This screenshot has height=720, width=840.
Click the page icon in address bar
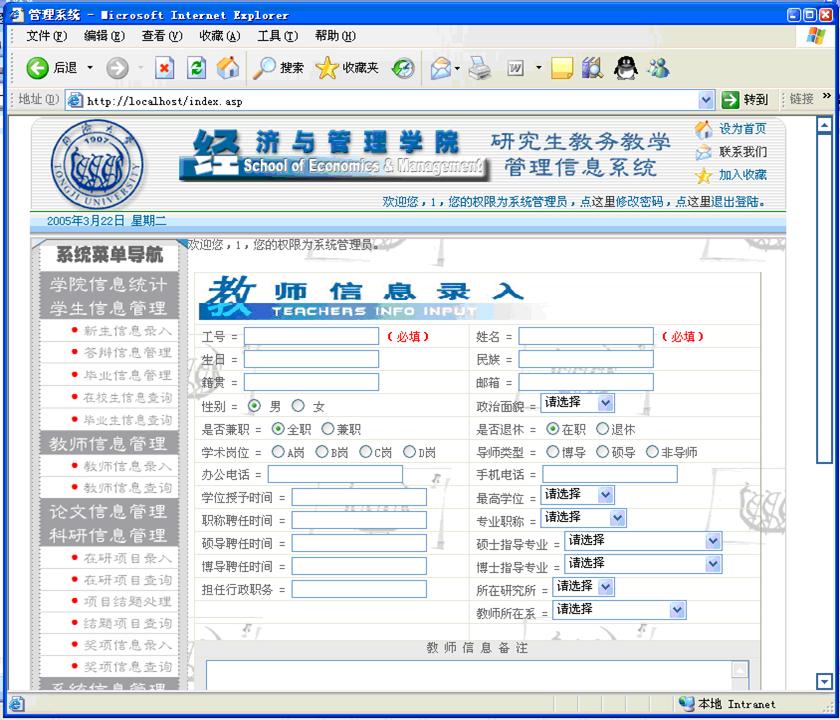coord(75,100)
